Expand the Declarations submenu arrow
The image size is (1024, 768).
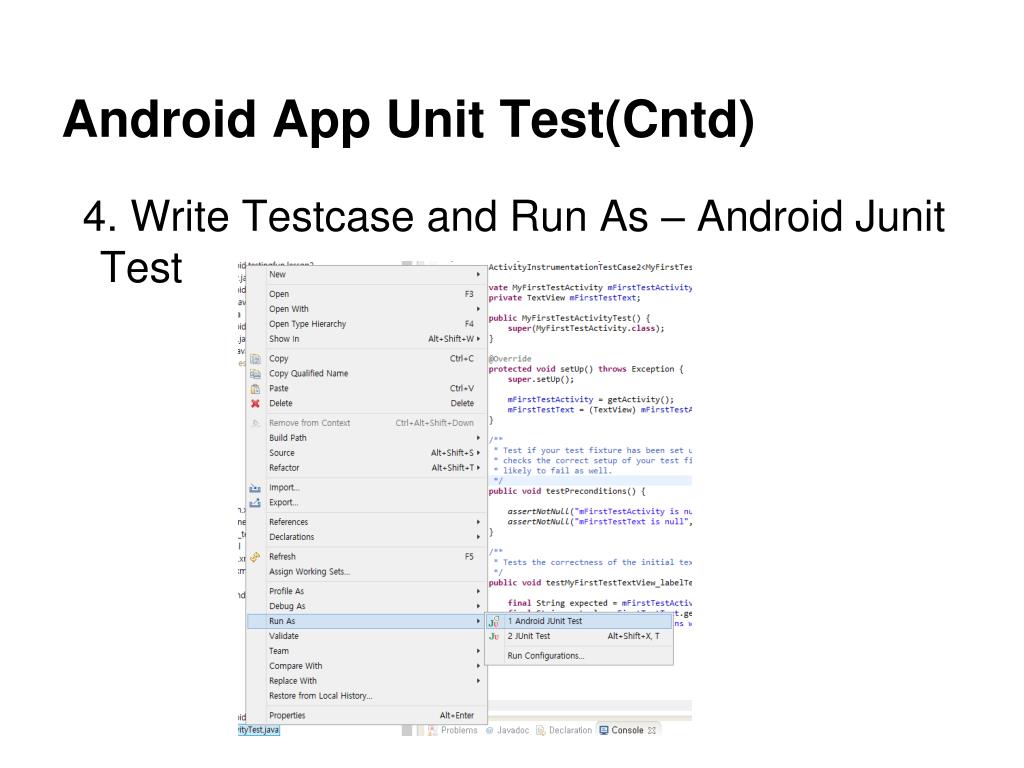pos(478,537)
